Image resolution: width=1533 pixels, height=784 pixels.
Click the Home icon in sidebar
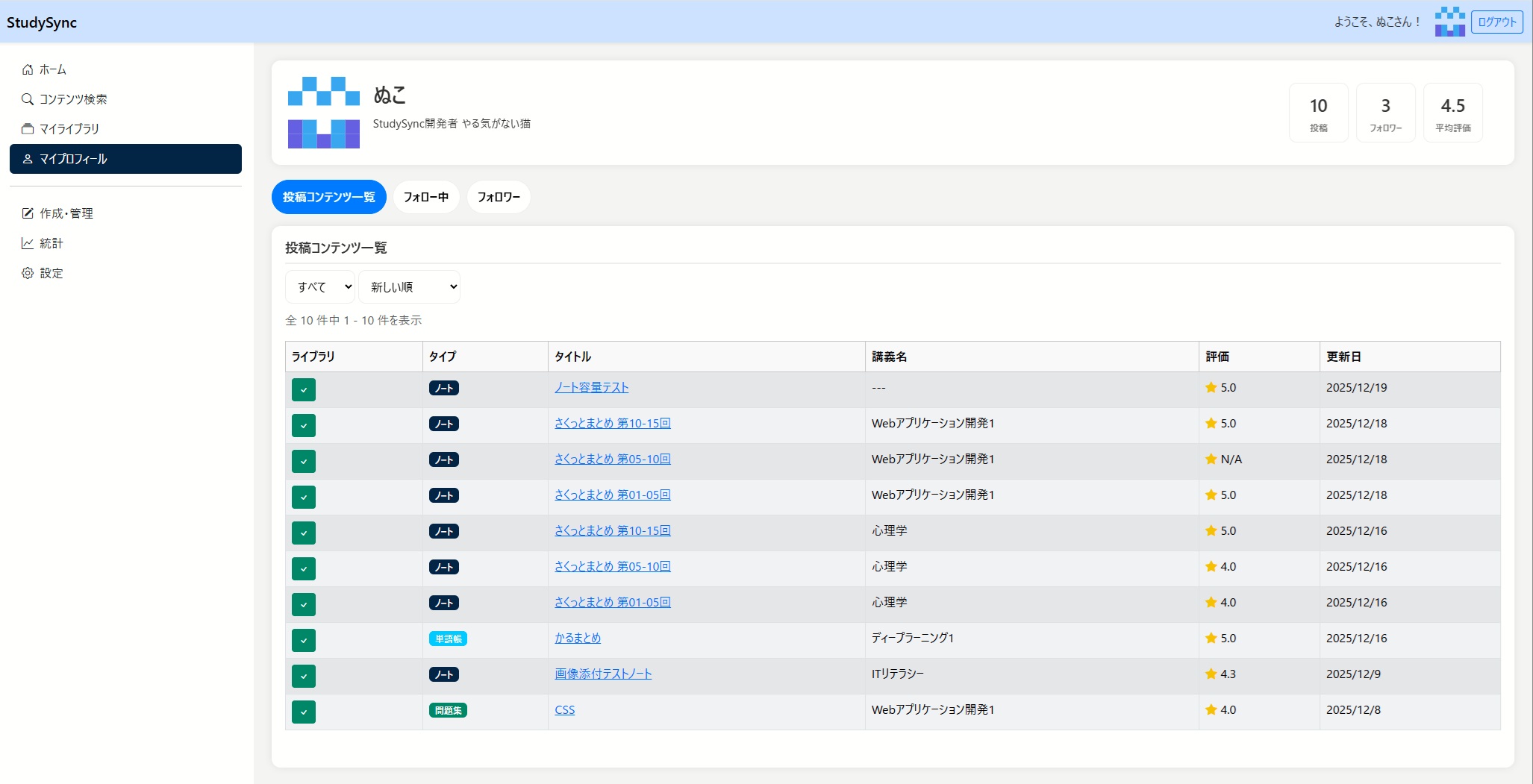28,69
